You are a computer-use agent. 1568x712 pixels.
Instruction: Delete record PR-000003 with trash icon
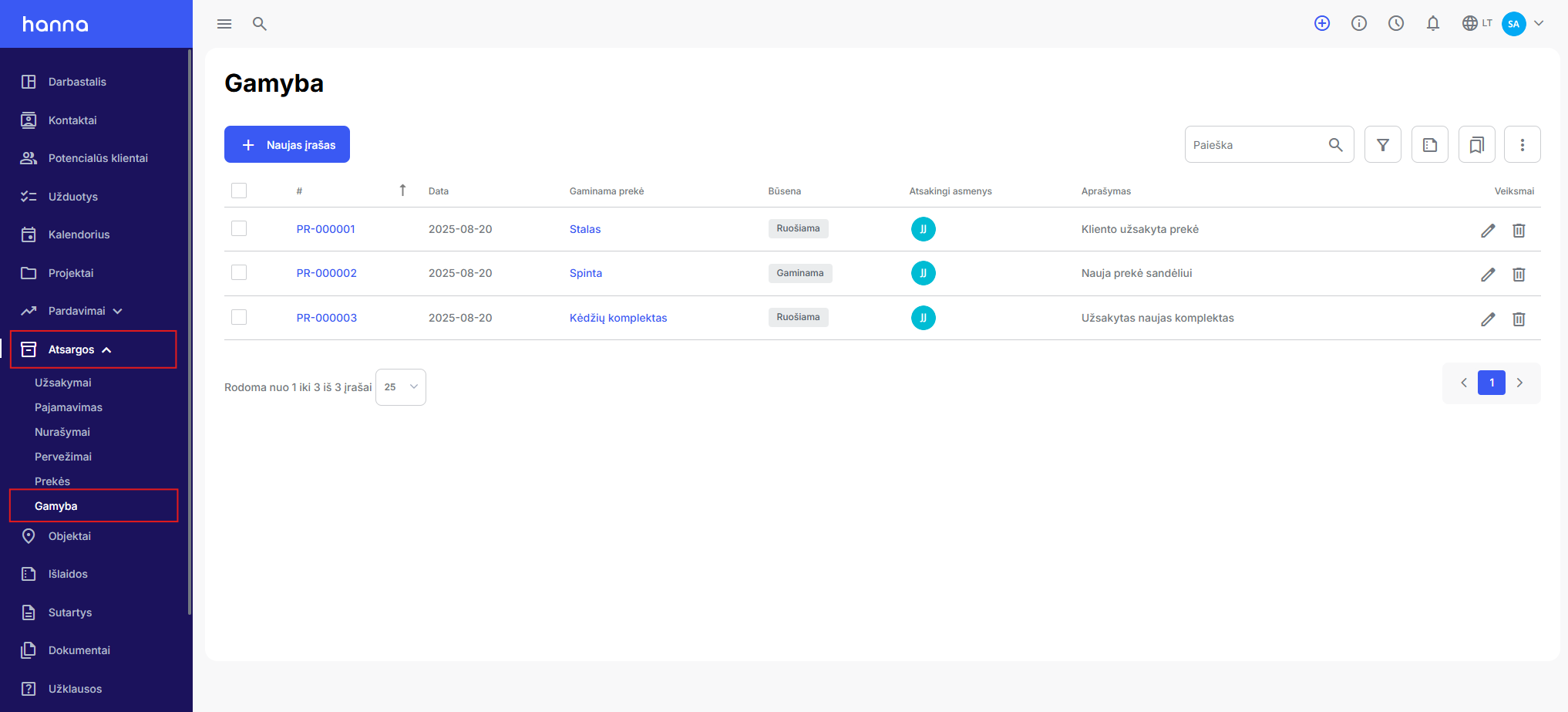click(1519, 319)
